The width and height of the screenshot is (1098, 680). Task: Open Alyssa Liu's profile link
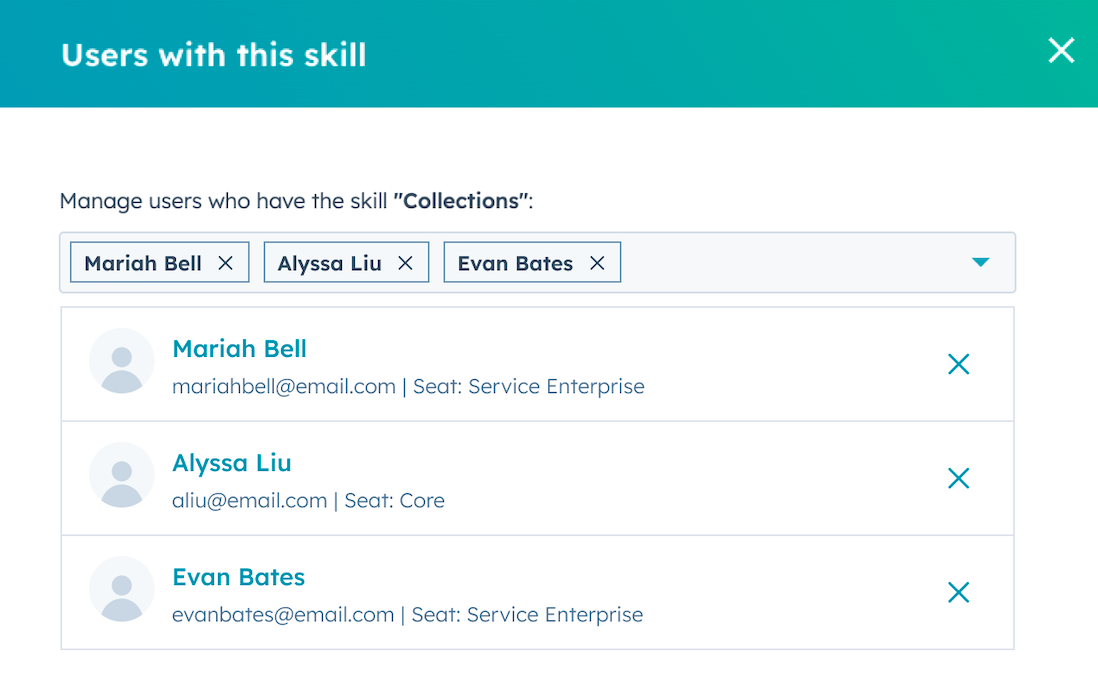[231, 463]
